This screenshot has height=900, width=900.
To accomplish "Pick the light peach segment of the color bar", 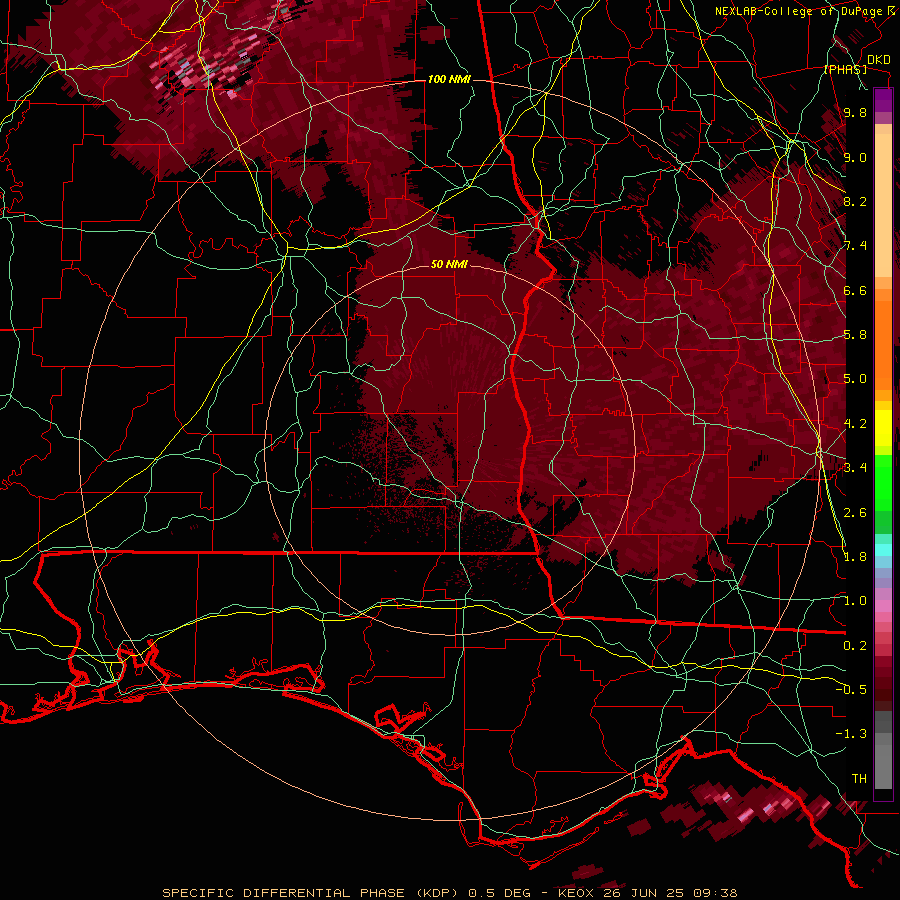I will [883, 207].
